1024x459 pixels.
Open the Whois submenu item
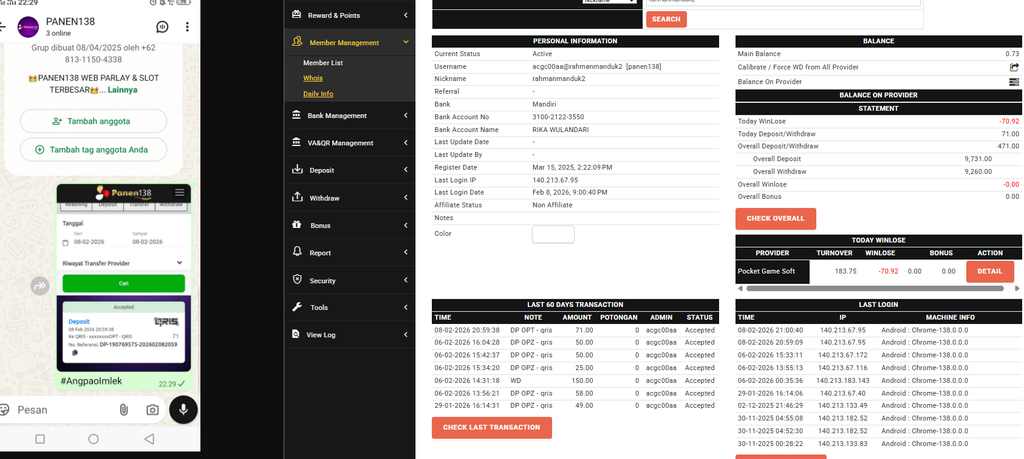[x=313, y=78]
